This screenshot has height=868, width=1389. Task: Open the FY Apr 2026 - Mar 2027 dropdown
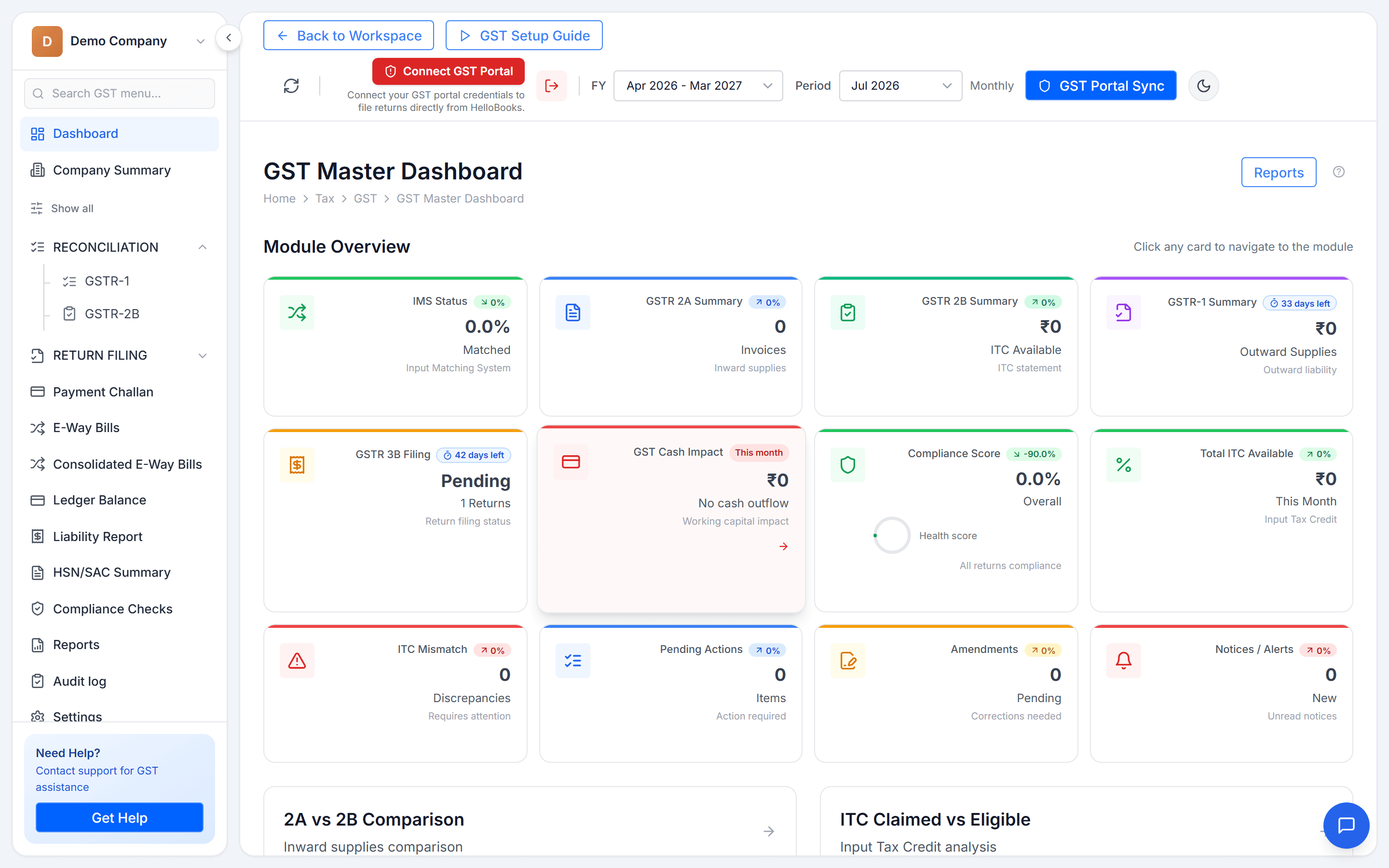point(698,86)
